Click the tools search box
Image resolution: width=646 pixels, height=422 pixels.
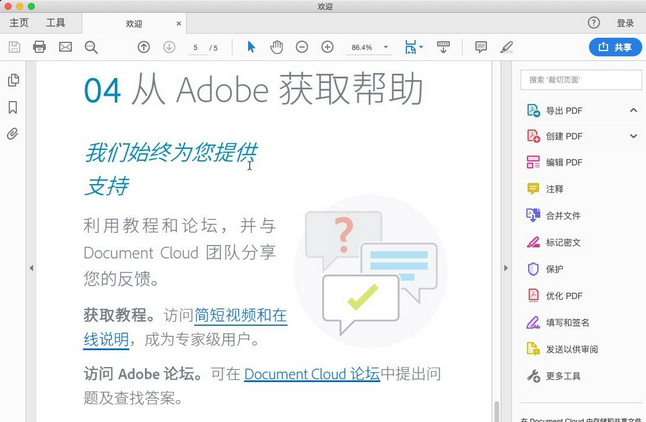pyautogui.click(x=581, y=80)
